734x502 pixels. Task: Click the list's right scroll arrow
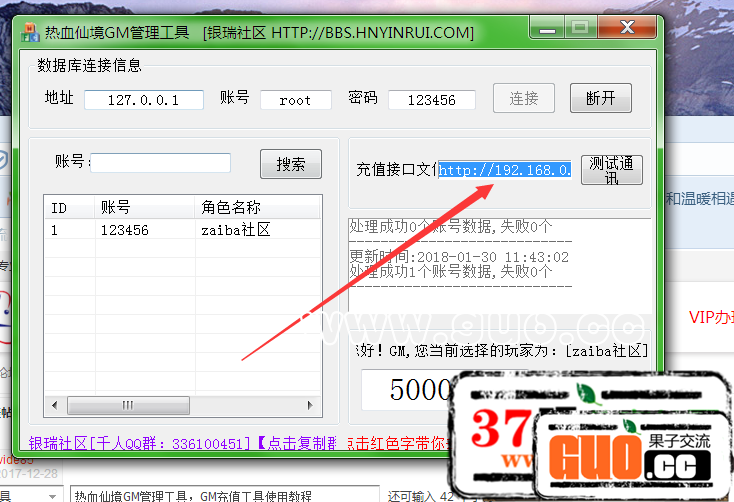[315, 405]
